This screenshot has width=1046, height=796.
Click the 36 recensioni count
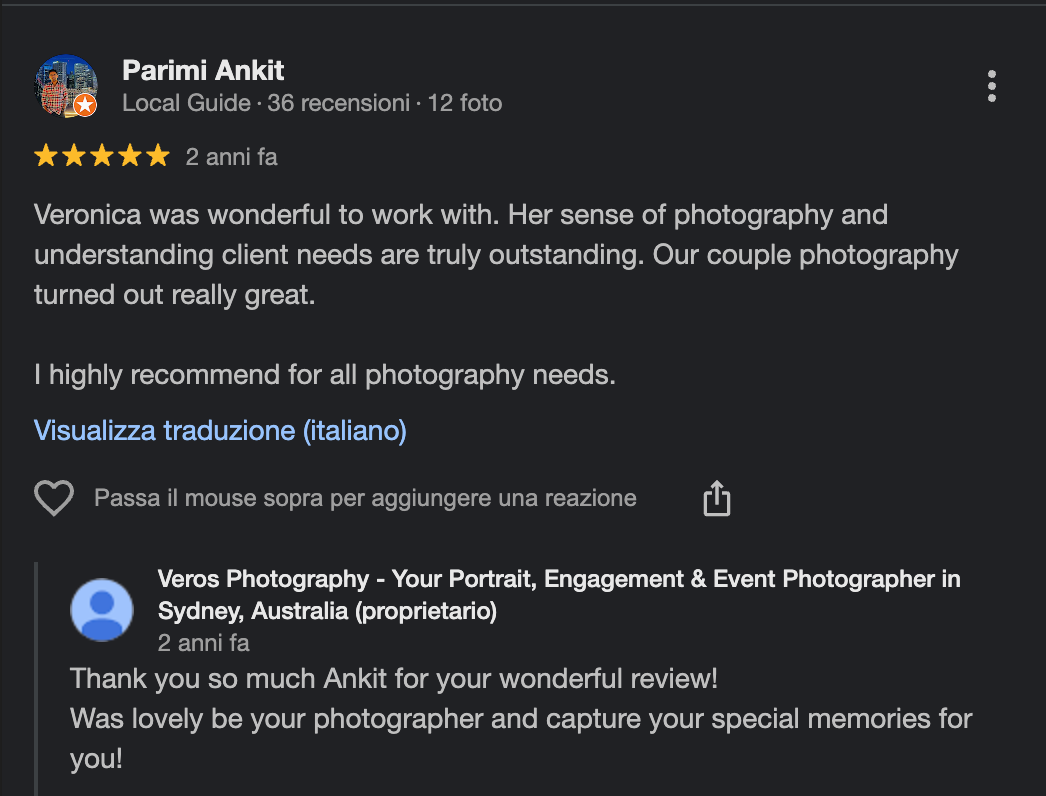[x=338, y=103]
